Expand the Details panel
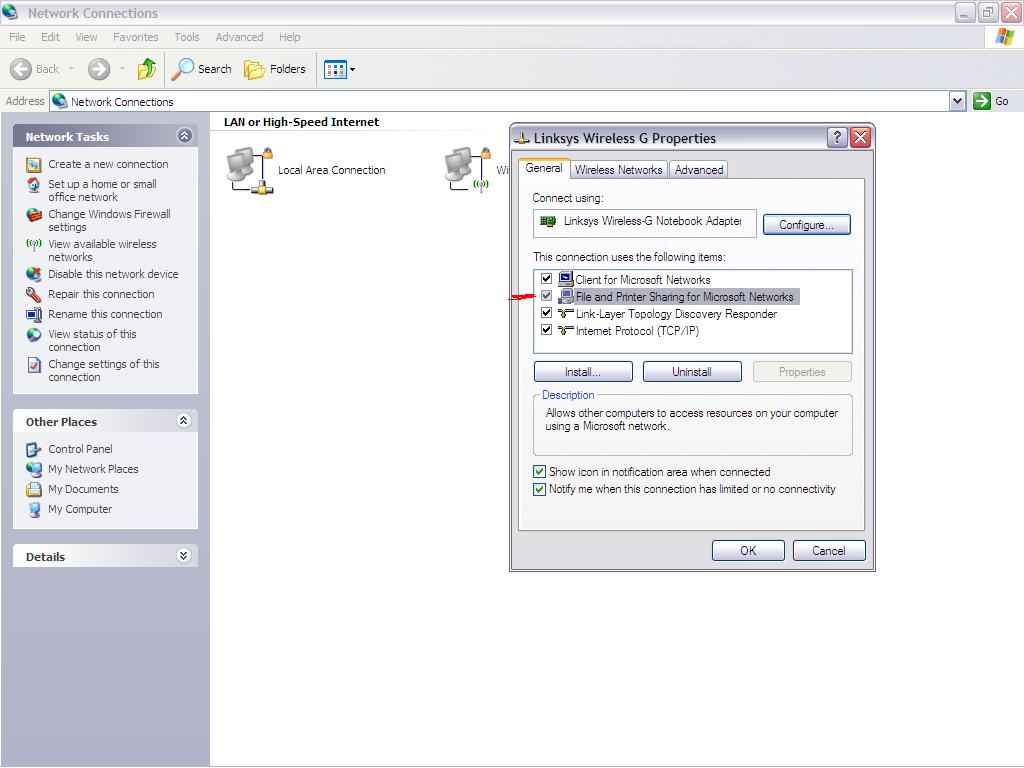Image resolution: width=1024 pixels, height=768 pixels. [x=184, y=556]
